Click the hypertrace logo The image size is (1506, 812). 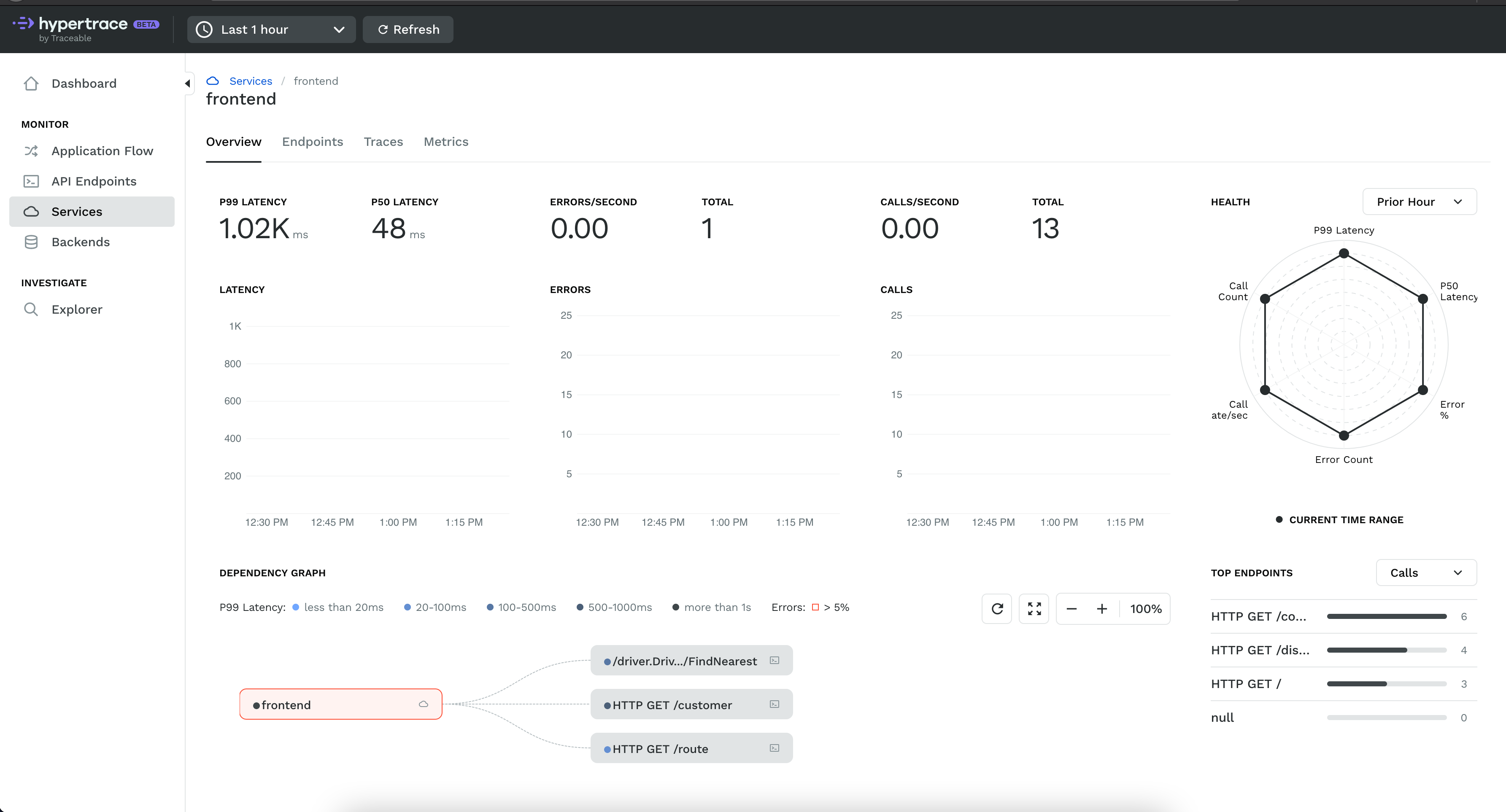(x=85, y=29)
